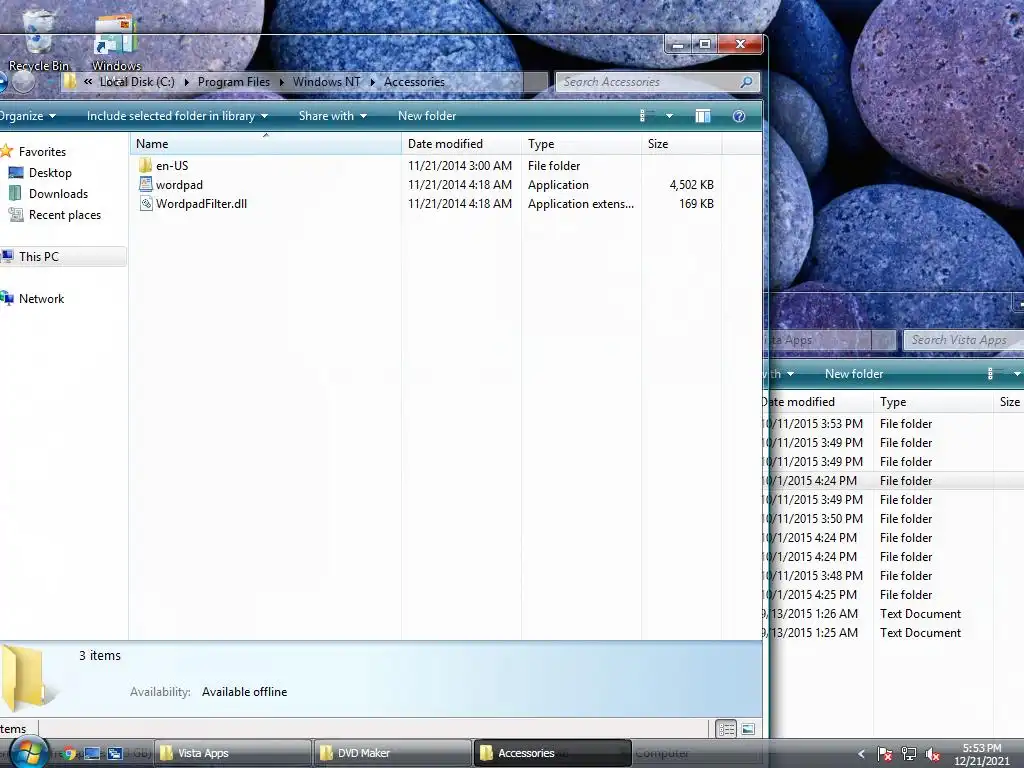Select This PC in navigation pane
This screenshot has height=768, width=1024.
point(63,257)
